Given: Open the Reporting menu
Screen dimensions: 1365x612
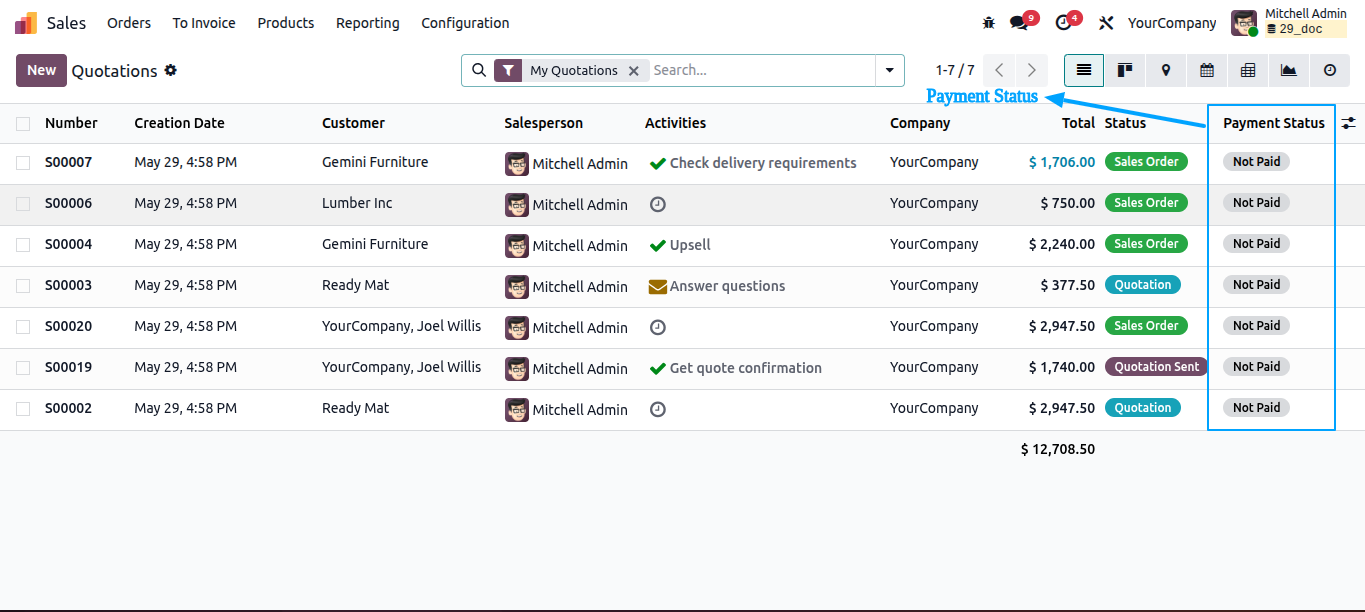Looking at the screenshot, I should (367, 23).
